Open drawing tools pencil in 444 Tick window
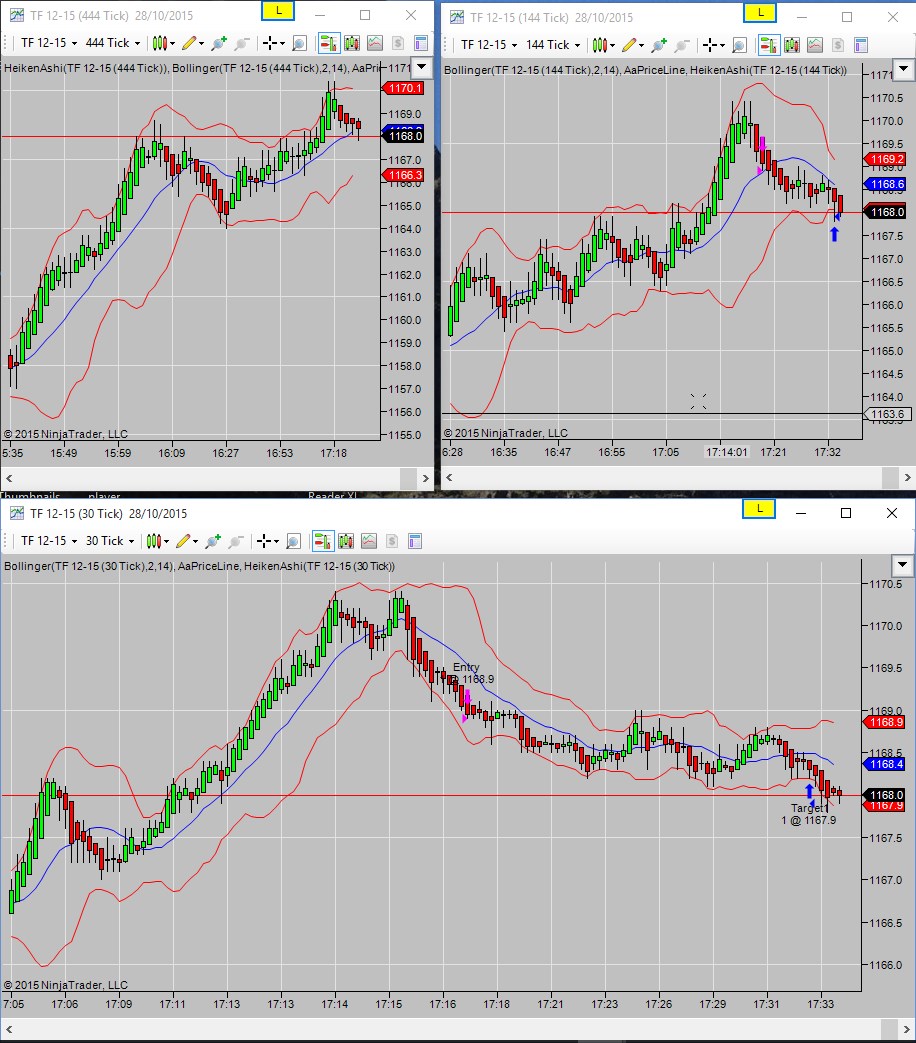This screenshot has width=916, height=1043. (192, 43)
